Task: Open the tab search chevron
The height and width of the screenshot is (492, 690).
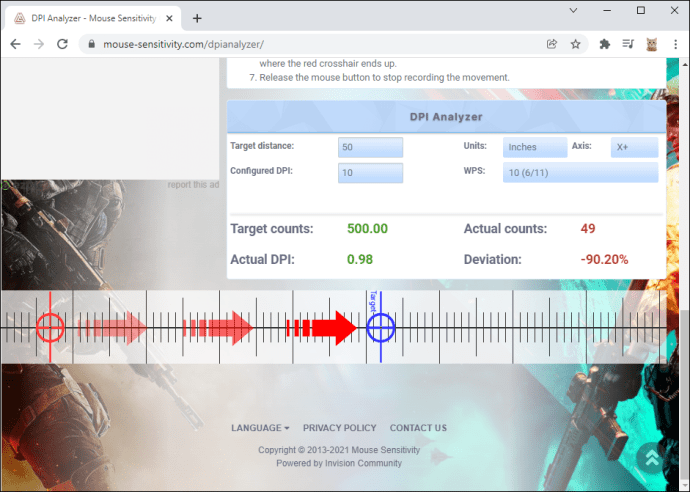Action: [x=573, y=11]
